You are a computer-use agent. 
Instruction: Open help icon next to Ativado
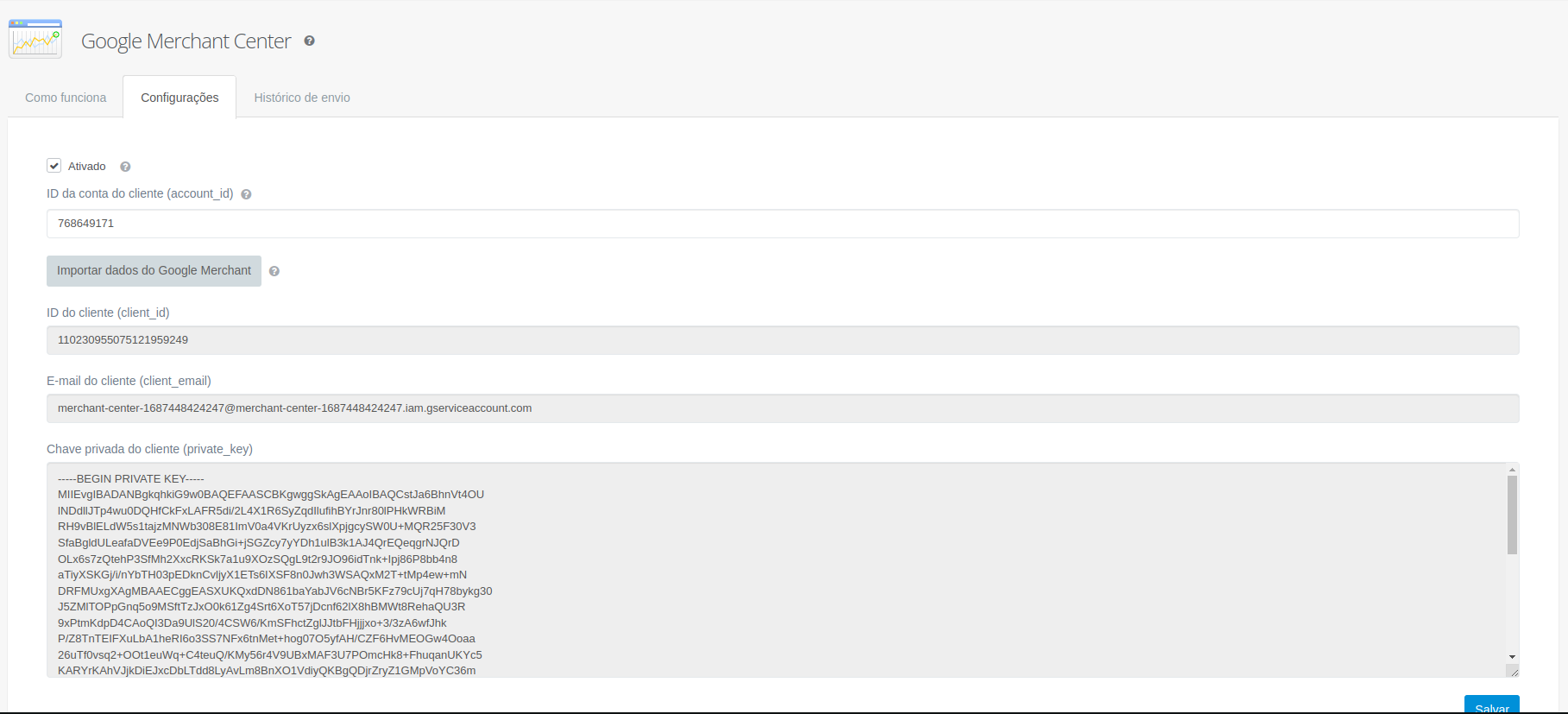coord(125,167)
